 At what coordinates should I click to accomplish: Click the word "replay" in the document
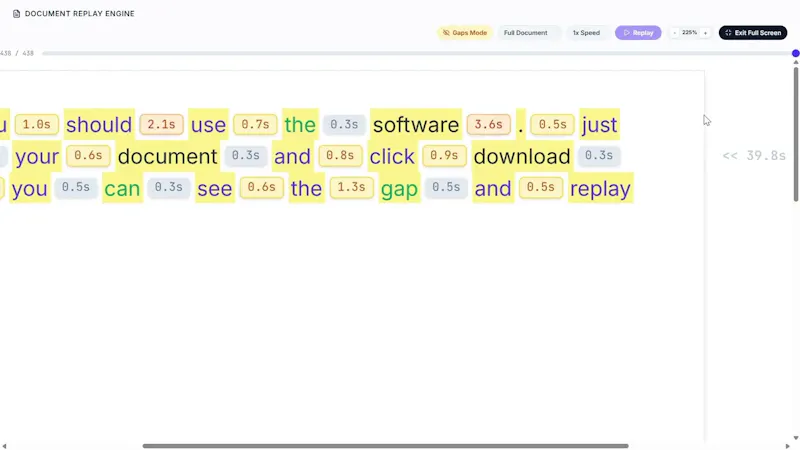click(600, 188)
